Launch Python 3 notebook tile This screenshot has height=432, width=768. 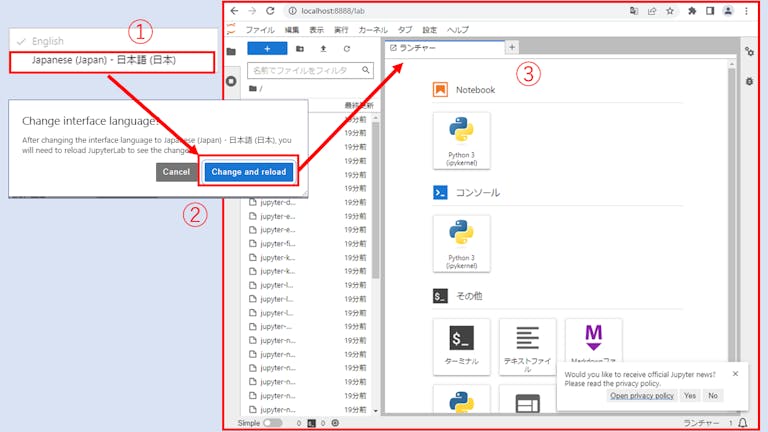click(x=461, y=141)
